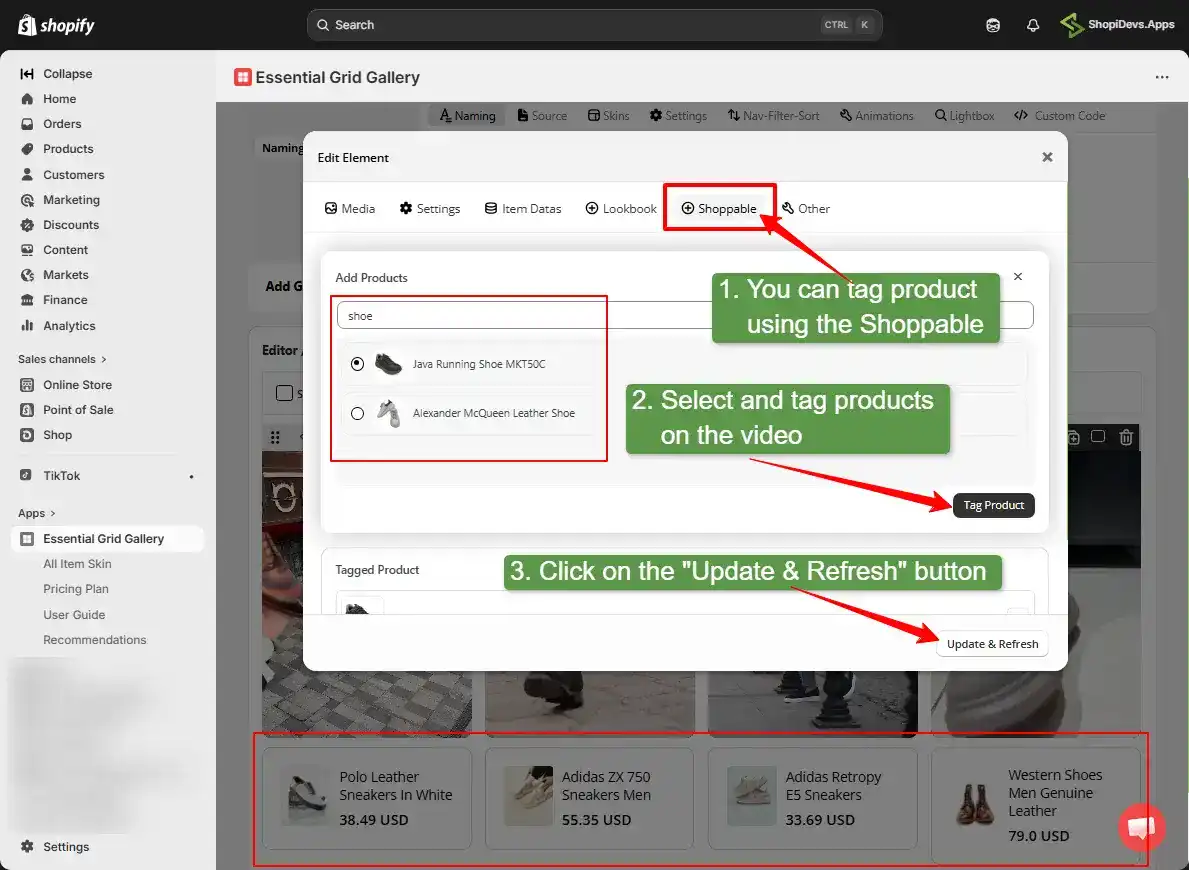This screenshot has width=1189, height=870.
Task: Close the Edit Element dialog
Action: (1047, 157)
